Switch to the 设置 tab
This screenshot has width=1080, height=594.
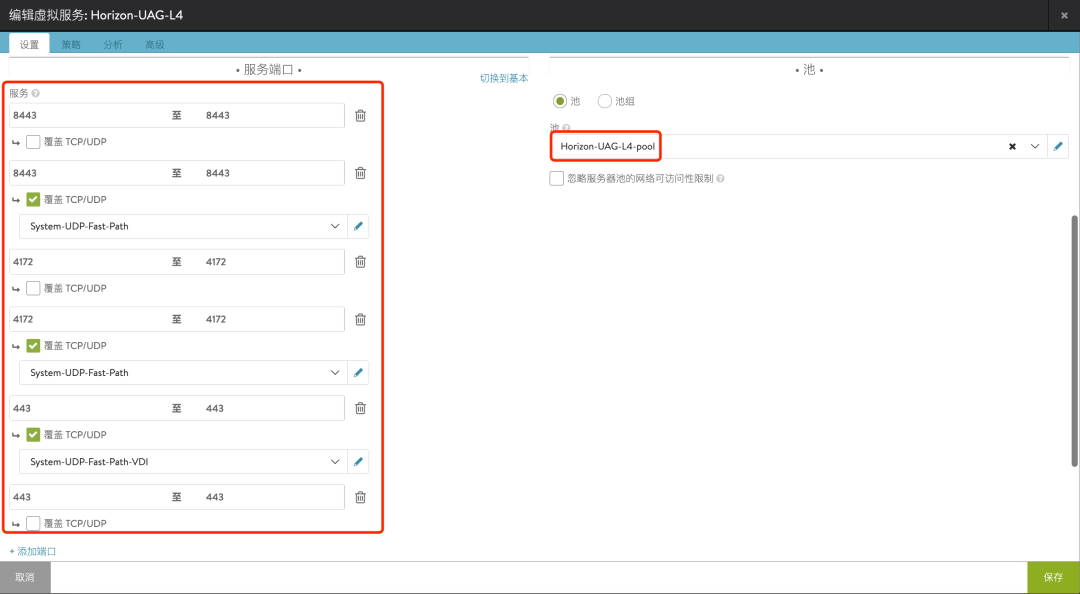click(x=30, y=44)
